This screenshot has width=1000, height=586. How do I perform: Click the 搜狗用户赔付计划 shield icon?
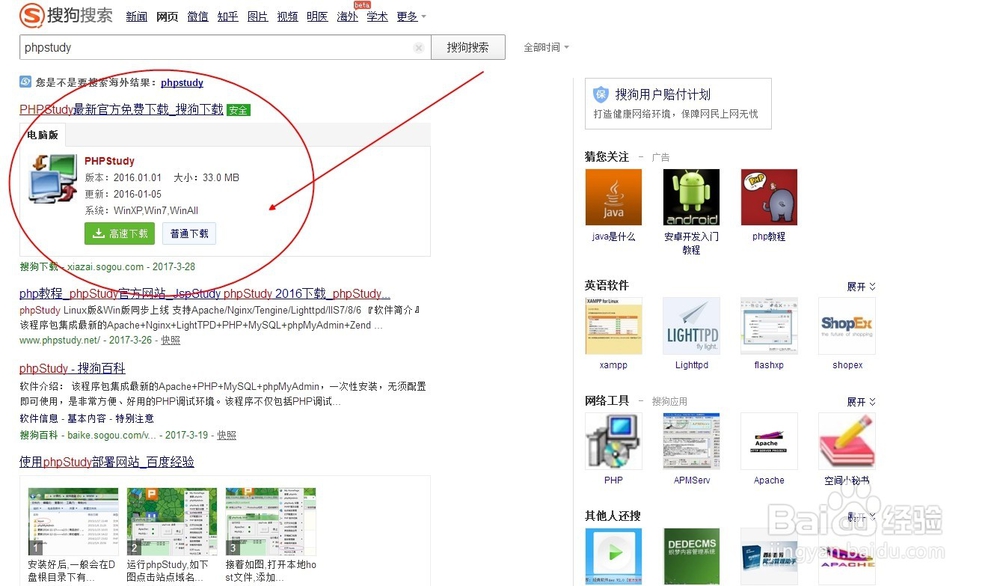click(601, 95)
